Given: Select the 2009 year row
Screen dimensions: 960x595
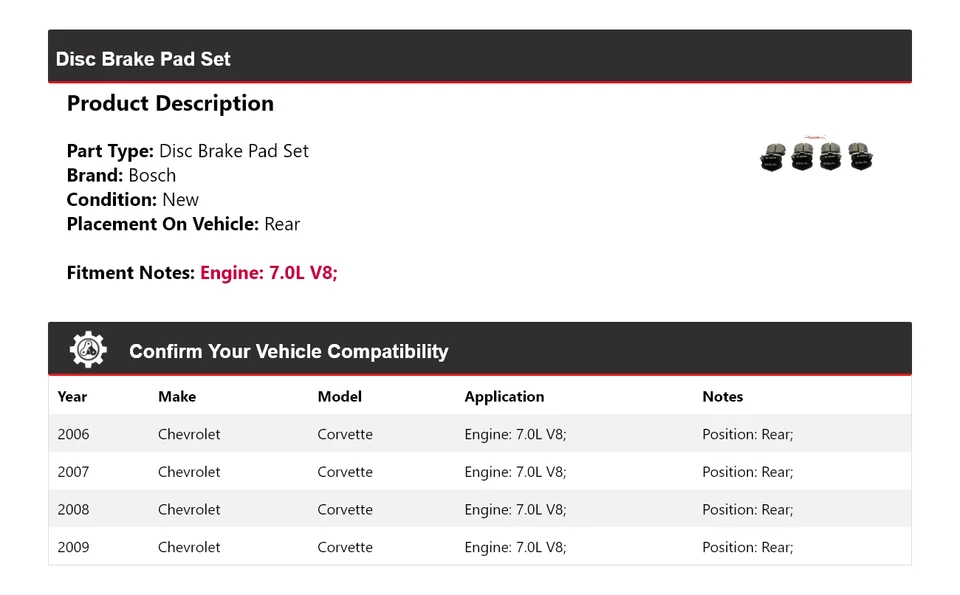Looking at the screenshot, I should 73,547.
